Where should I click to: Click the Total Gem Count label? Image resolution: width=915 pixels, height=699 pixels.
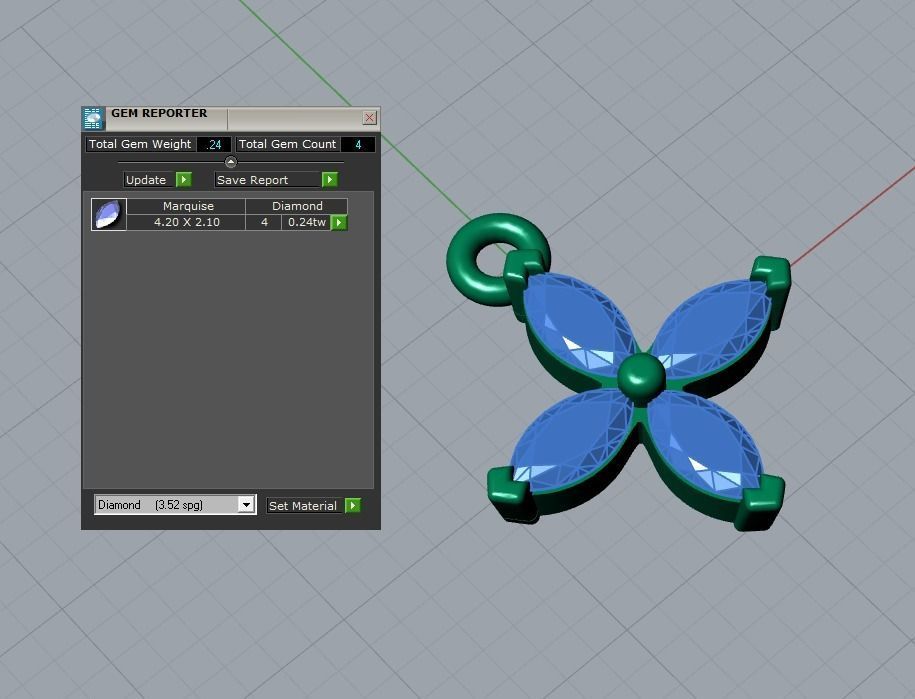click(x=287, y=144)
